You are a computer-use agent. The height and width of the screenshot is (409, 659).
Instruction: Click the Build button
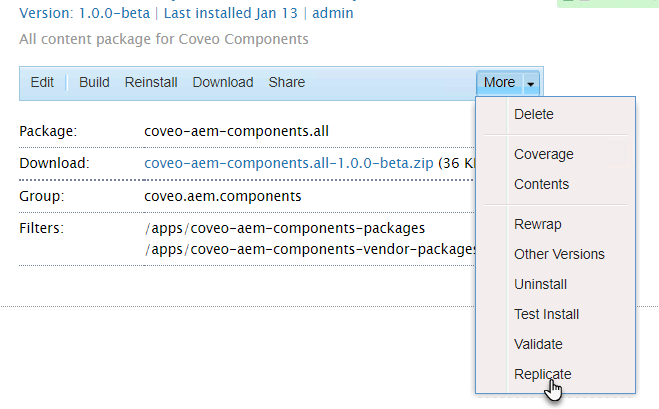pyautogui.click(x=94, y=82)
